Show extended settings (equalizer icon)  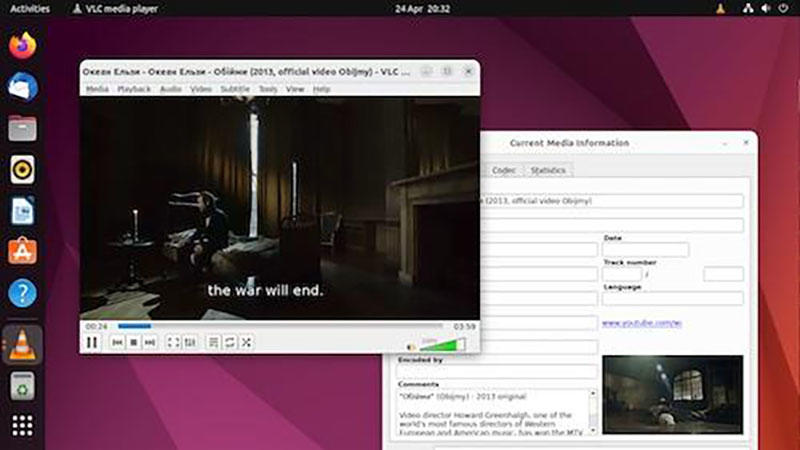tap(190, 342)
